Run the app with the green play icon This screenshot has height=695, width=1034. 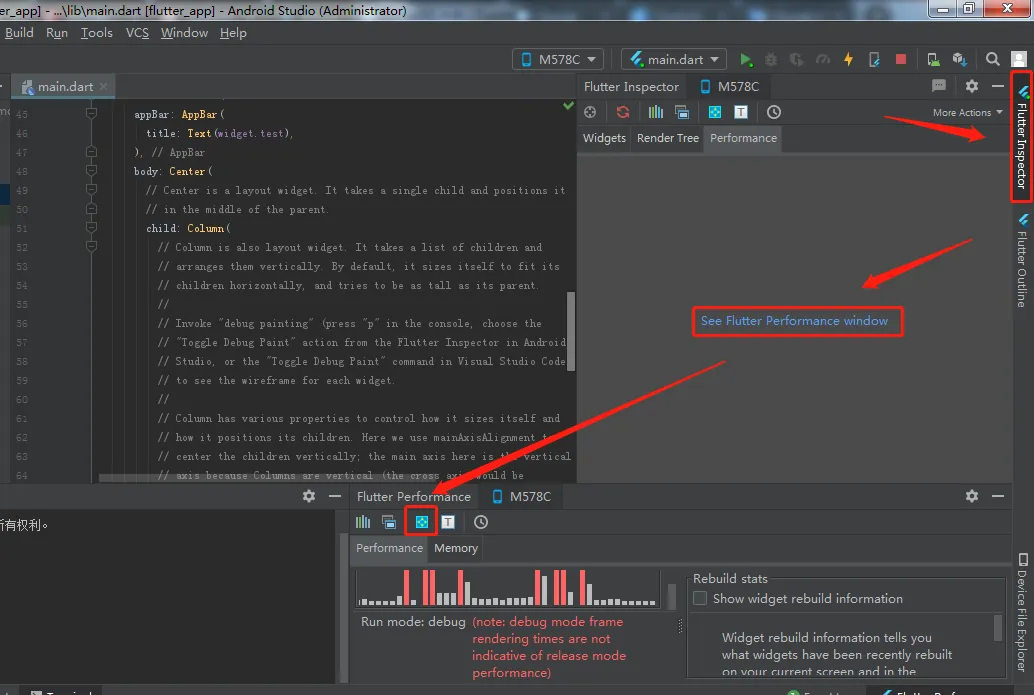[745, 59]
